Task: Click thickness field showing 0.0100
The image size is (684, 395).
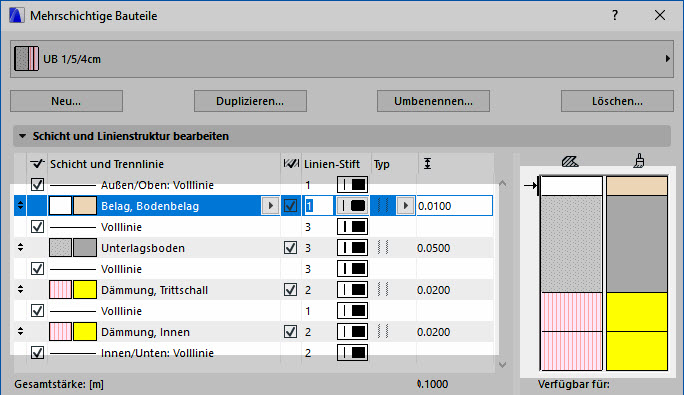Action: (x=455, y=206)
